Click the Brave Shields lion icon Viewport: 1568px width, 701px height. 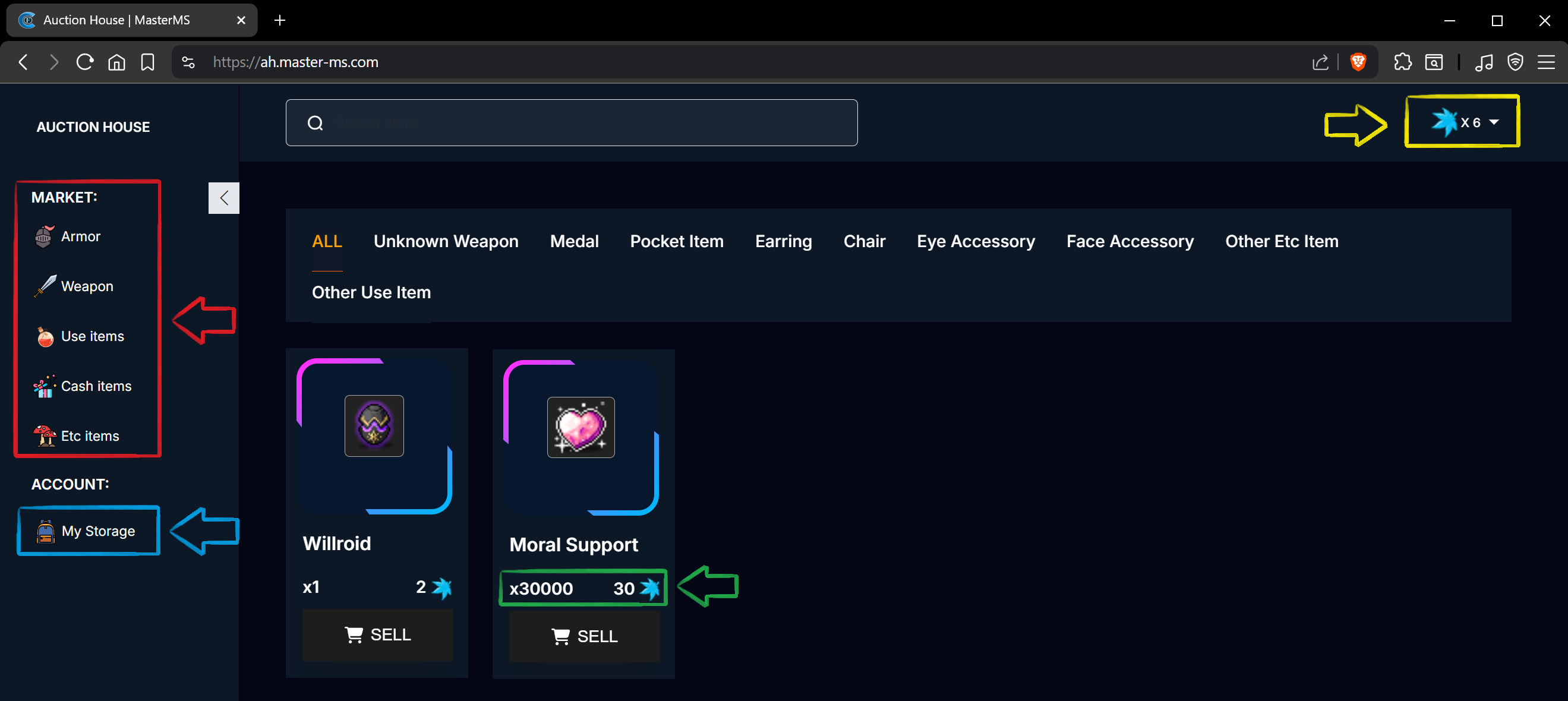(1358, 62)
